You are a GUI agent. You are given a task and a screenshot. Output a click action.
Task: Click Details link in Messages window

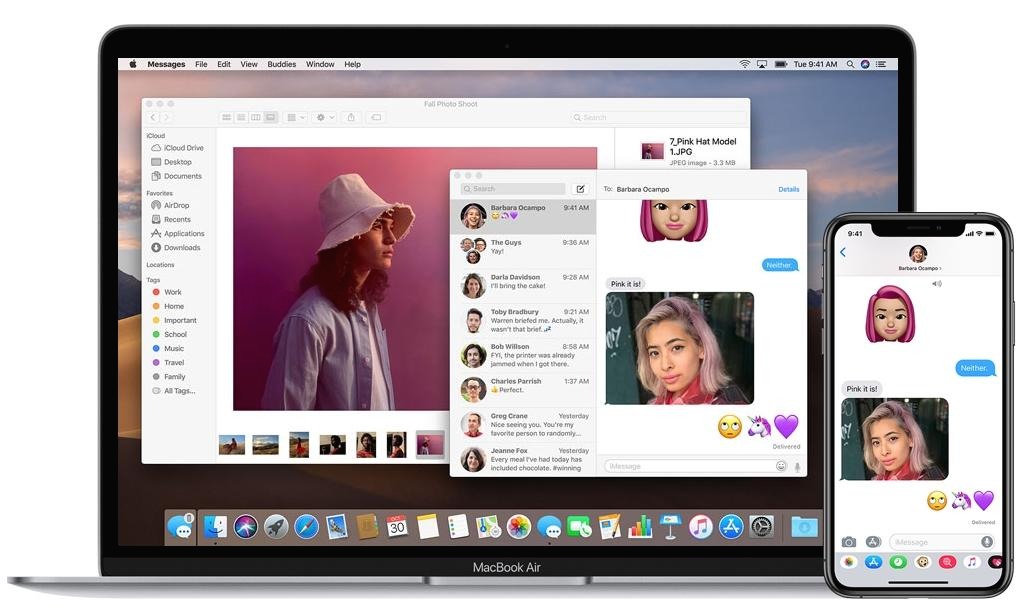pos(789,190)
